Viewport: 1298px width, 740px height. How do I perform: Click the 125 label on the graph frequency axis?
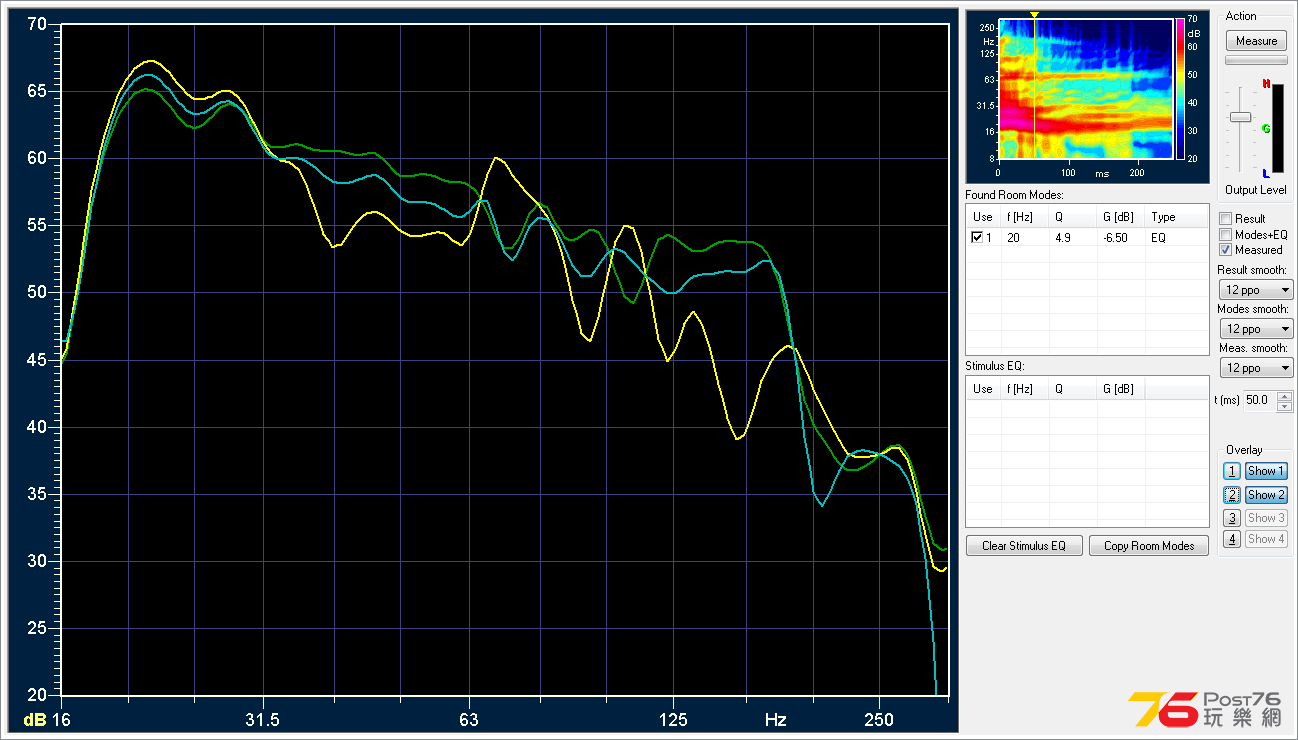coord(673,719)
